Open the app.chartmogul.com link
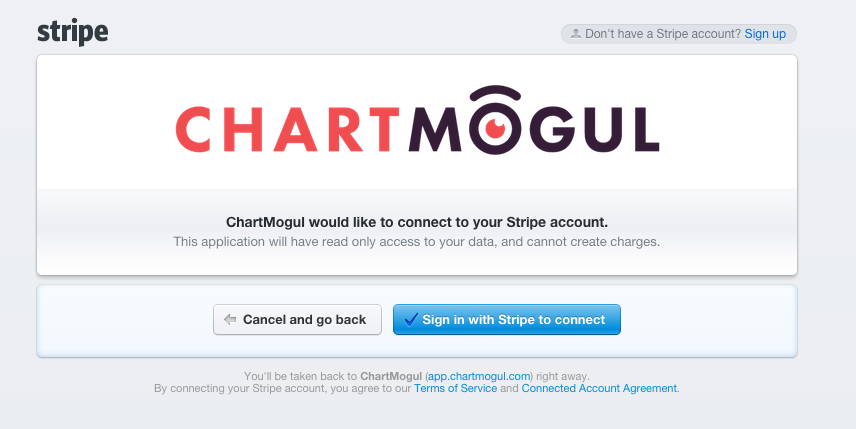The image size is (856, 429). (x=479, y=376)
